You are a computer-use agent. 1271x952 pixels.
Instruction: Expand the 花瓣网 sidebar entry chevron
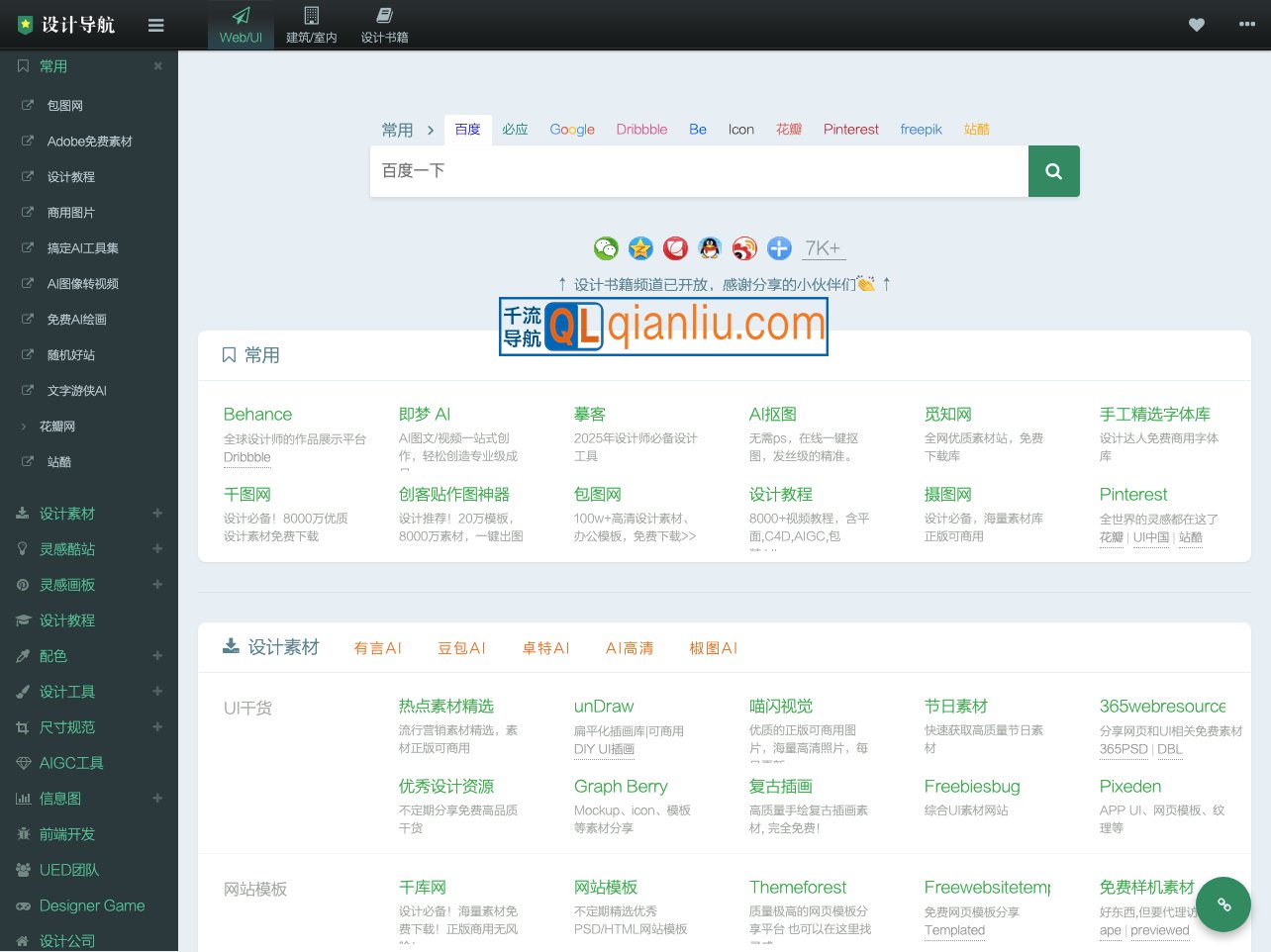point(25,426)
